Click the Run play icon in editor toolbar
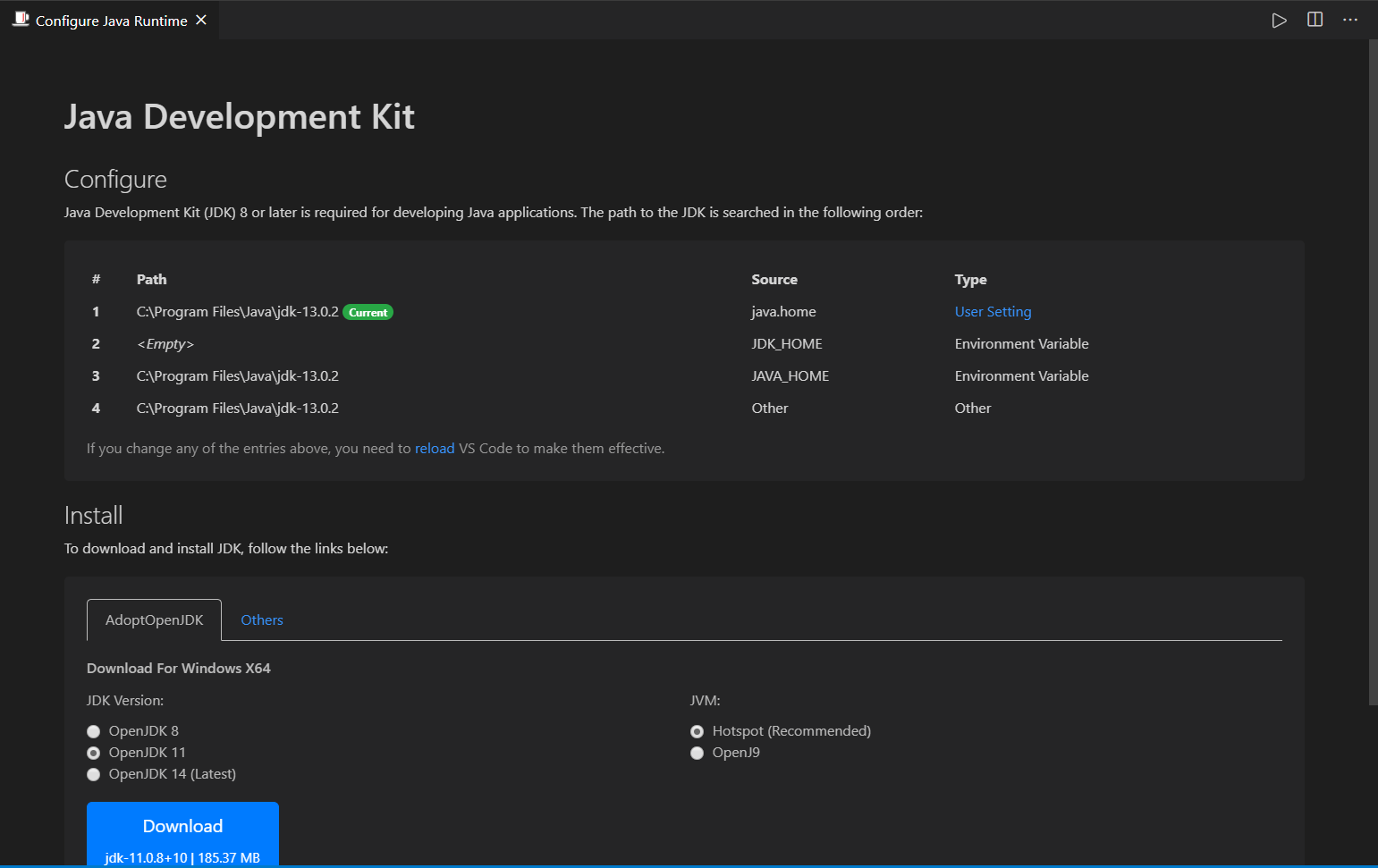 point(1279,20)
